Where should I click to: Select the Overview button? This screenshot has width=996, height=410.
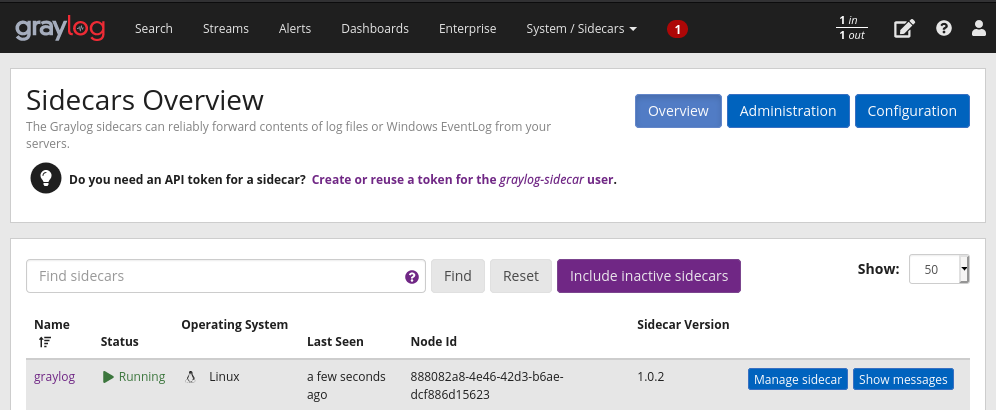point(678,111)
